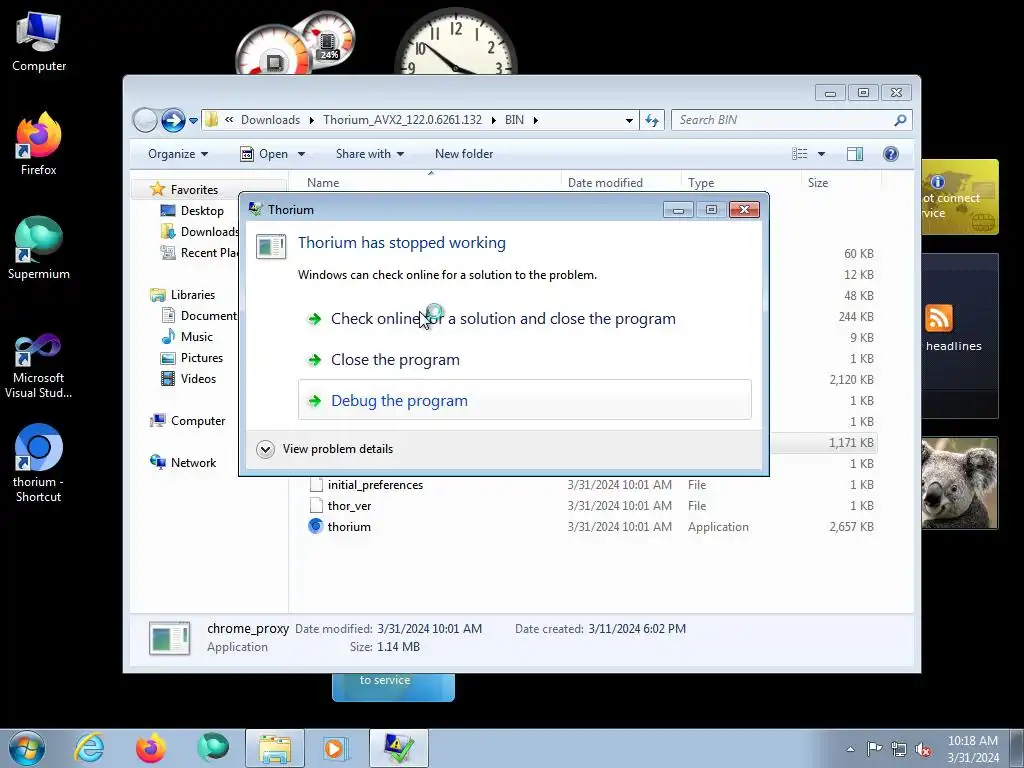Click Open in Explorer toolbar
Image resolution: width=1024 pixels, height=768 pixels.
tap(264, 154)
